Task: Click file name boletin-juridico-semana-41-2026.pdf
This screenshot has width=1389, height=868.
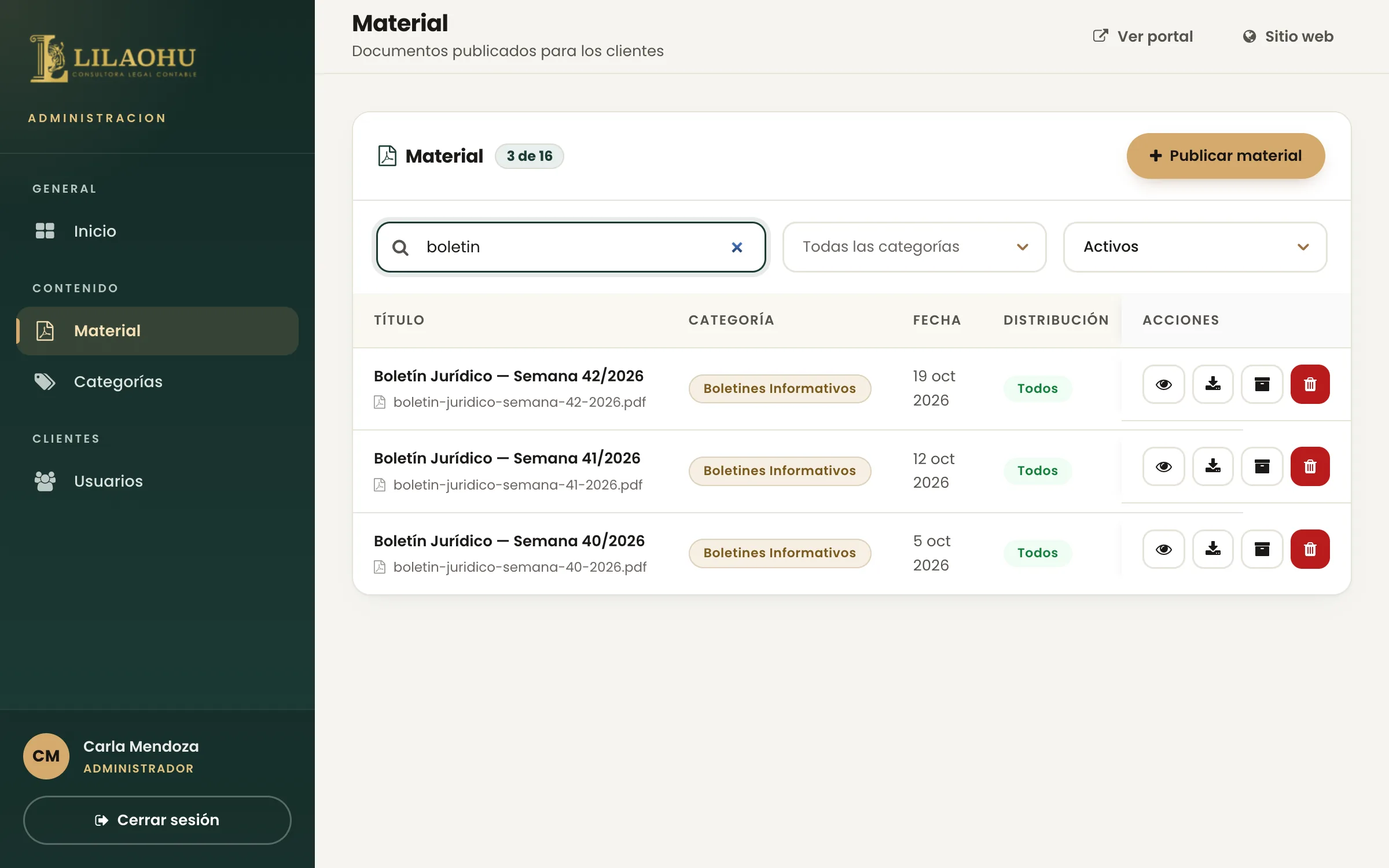Action: (518, 485)
